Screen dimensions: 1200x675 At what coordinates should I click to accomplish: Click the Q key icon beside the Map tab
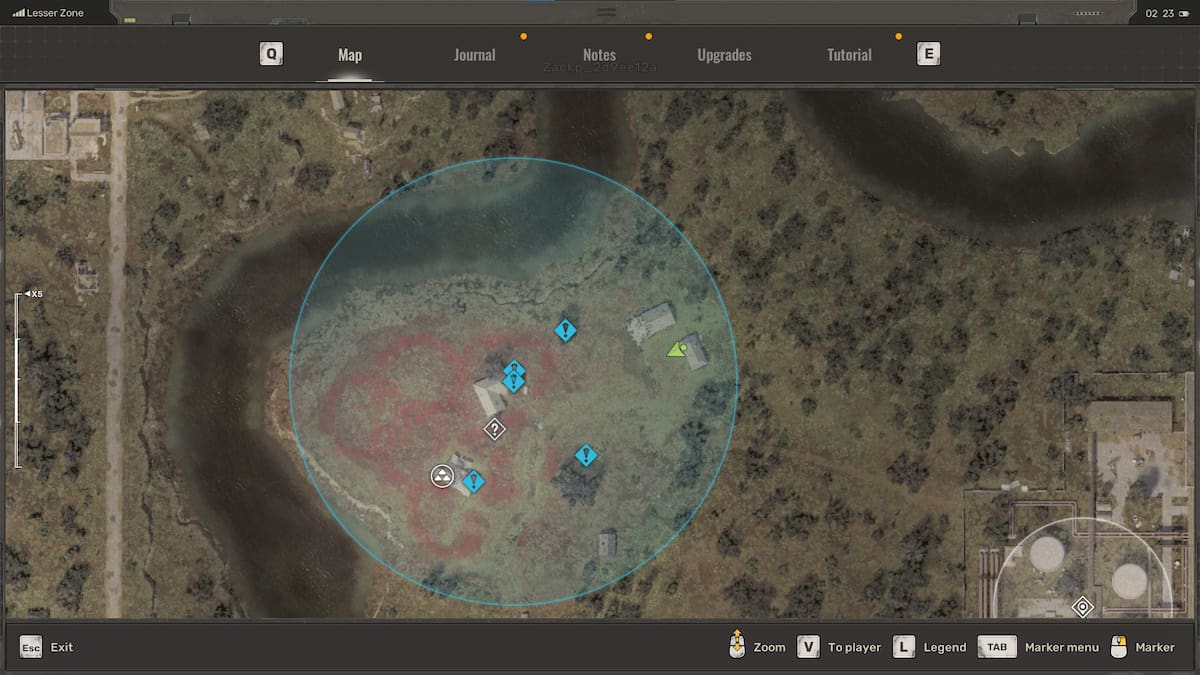[x=269, y=54]
